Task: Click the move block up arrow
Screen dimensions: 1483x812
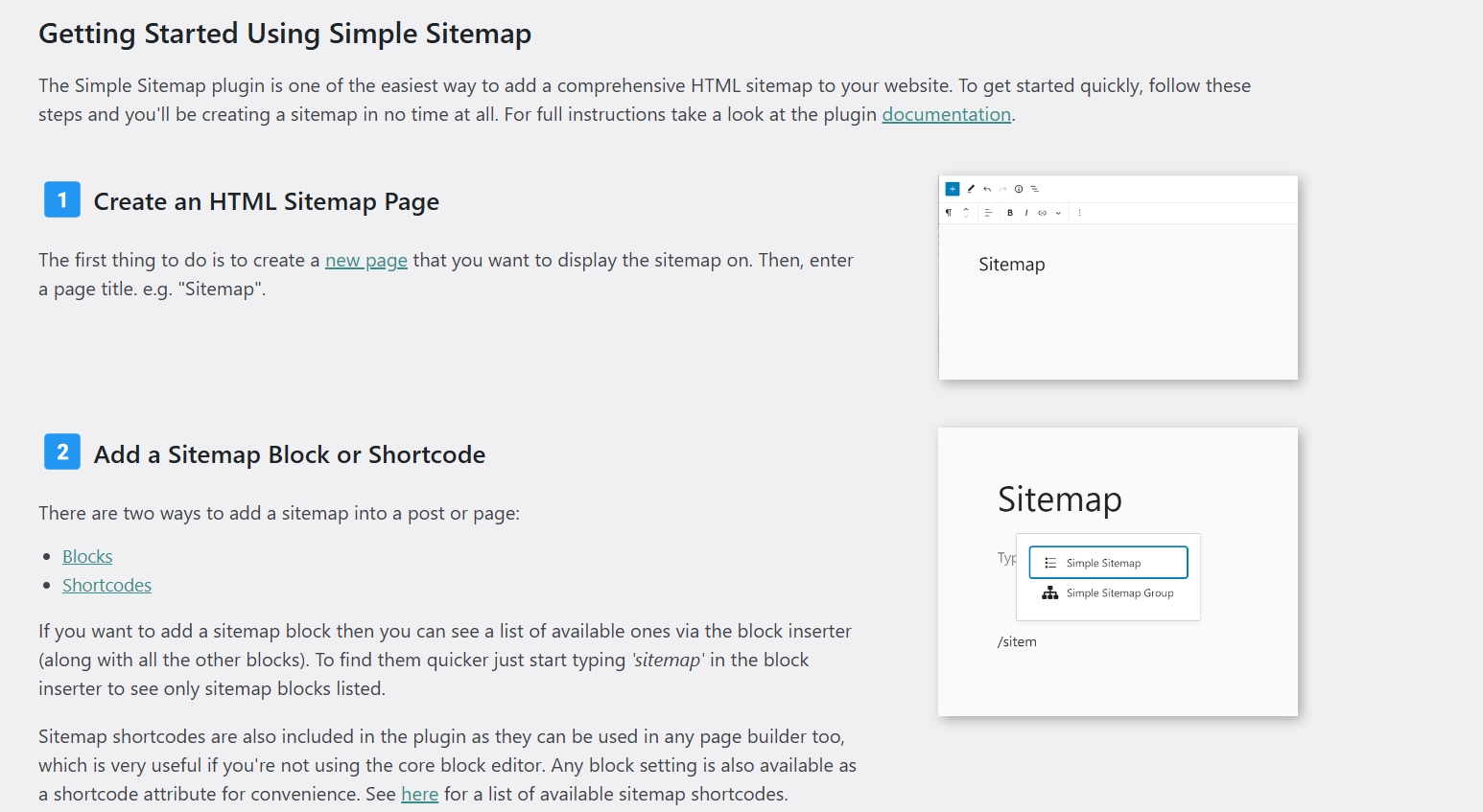Action: pyautogui.click(x=965, y=209)
